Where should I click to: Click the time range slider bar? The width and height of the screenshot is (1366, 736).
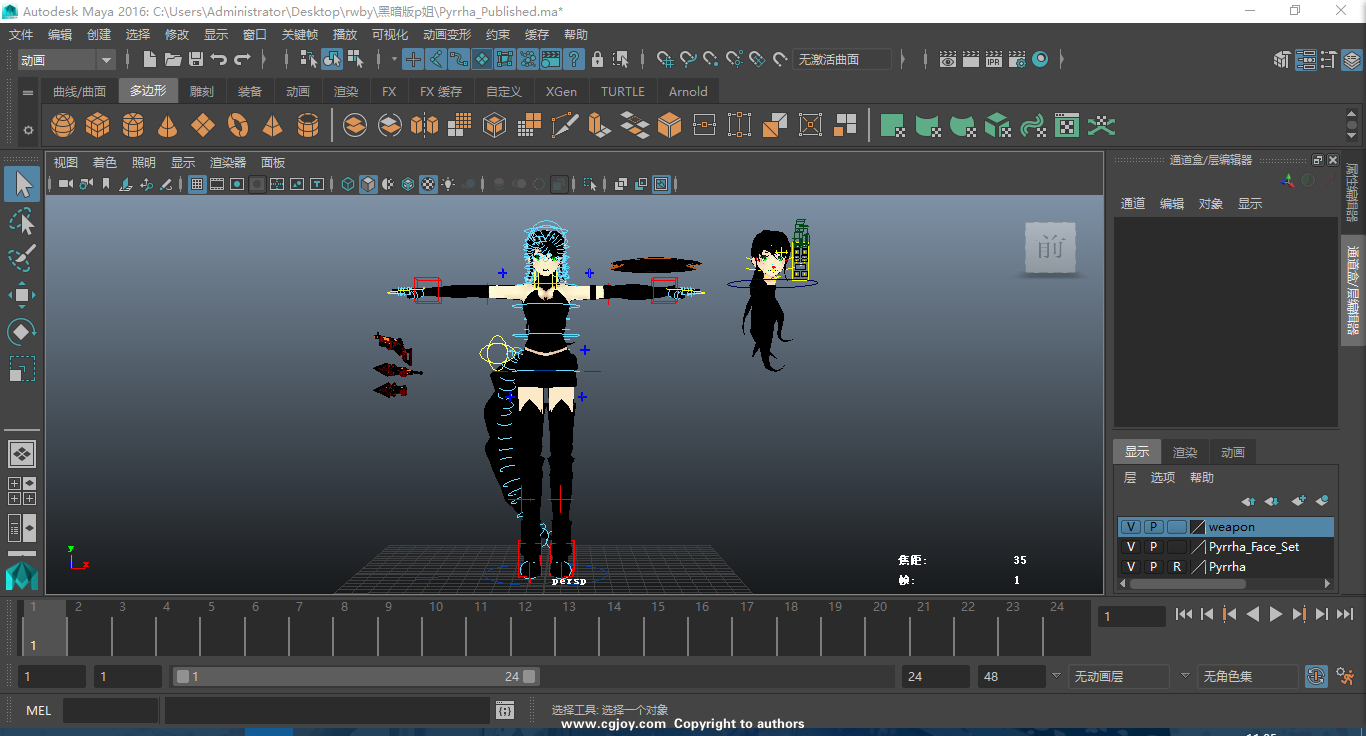[355, 677]
